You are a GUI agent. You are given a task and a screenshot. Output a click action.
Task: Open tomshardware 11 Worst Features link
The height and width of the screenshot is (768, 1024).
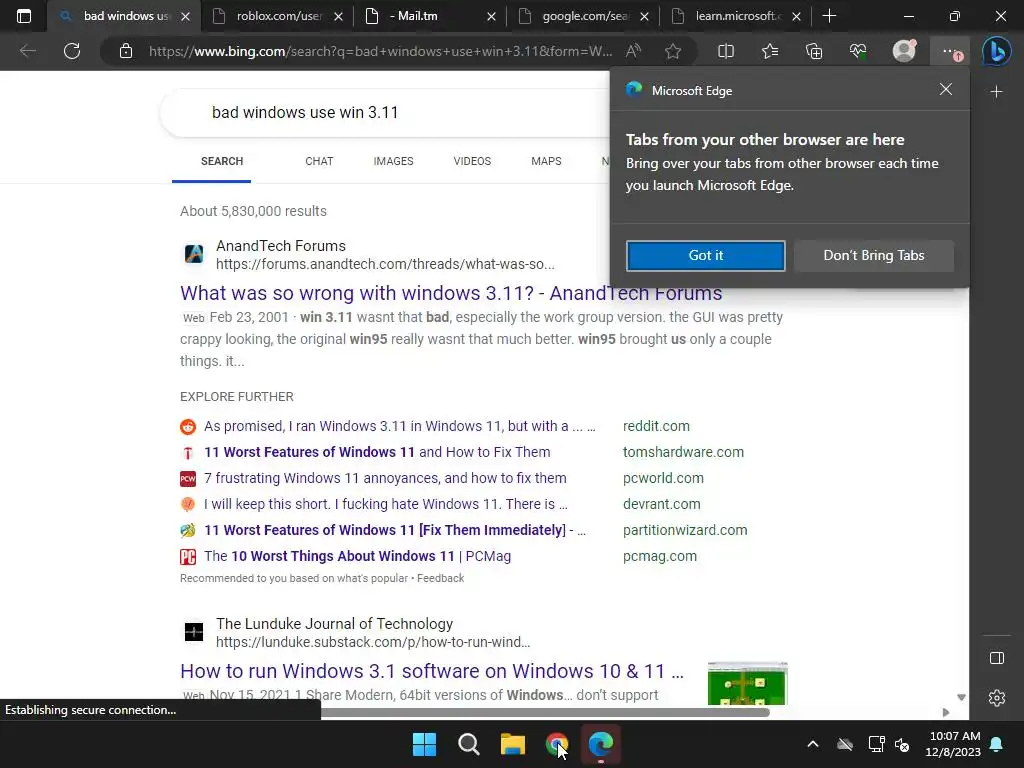pos(377,452)
